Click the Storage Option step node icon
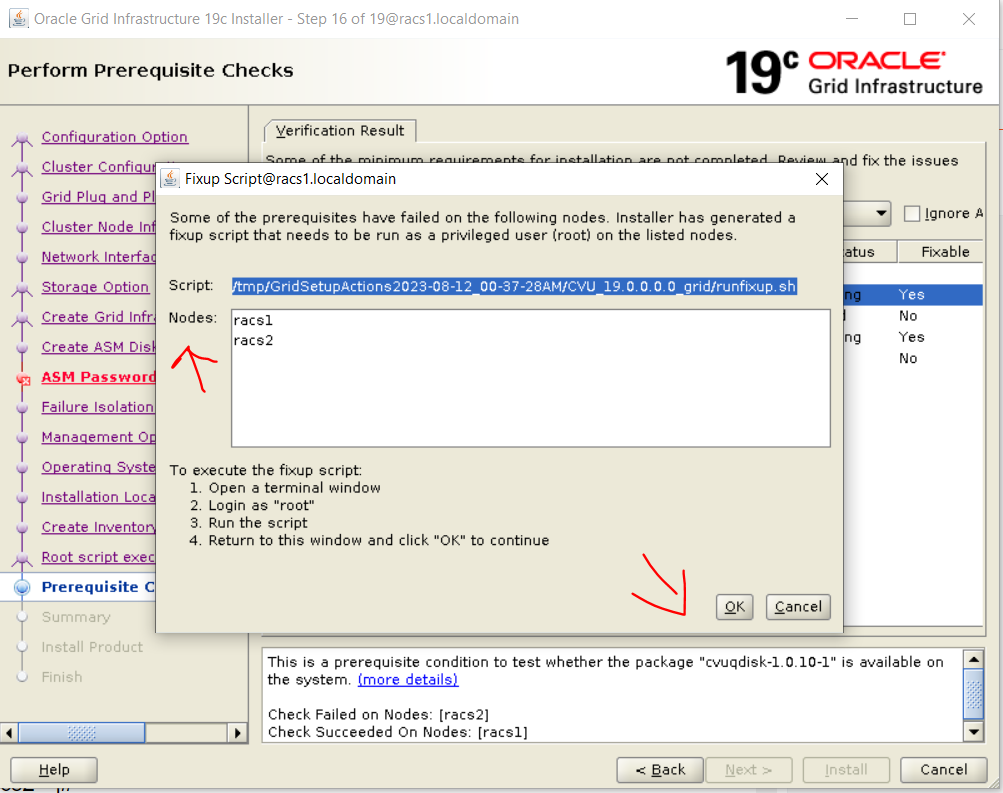The width and height of the screenshot is (1003, 793). pos(22,289)
